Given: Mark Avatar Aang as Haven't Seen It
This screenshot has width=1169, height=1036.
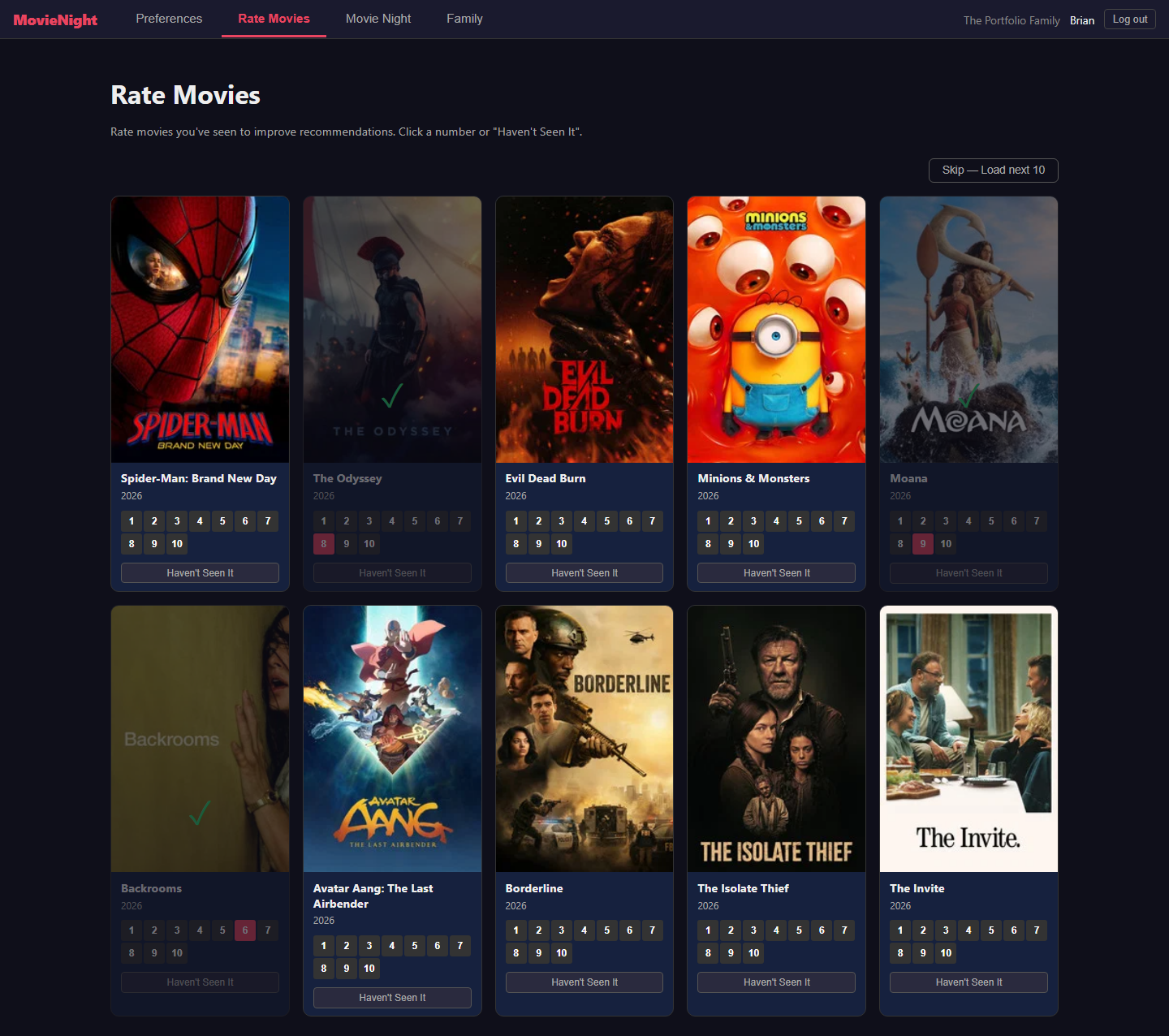Looking at the screenshot, I should pyautogui.click(x=392, y=998).
